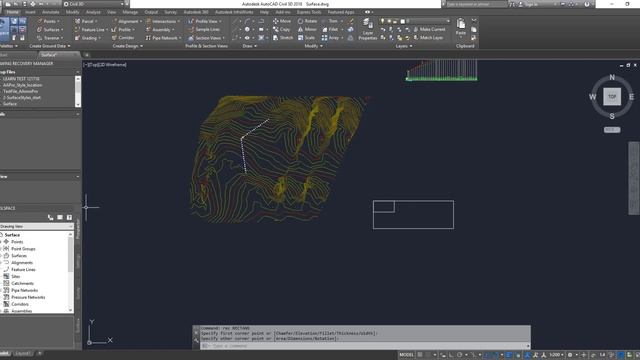Click the Toolspace tree vertical scrollbar

point(71,272)
